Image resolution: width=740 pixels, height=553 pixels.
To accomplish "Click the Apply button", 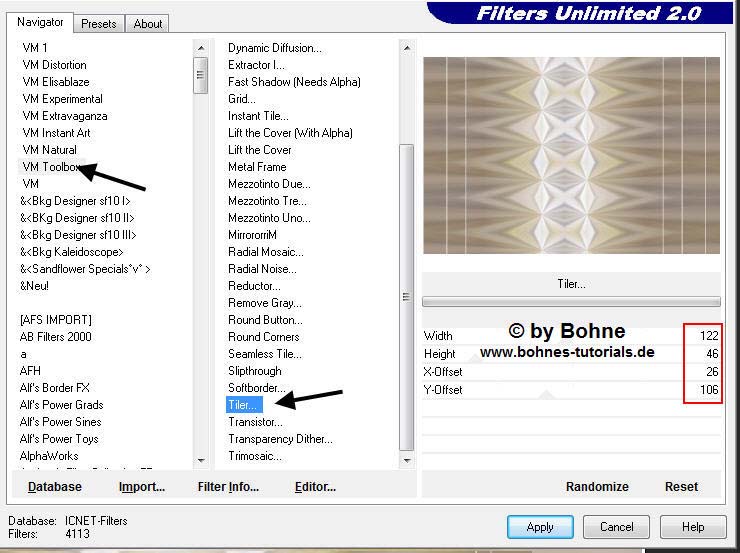I will 540,527.
